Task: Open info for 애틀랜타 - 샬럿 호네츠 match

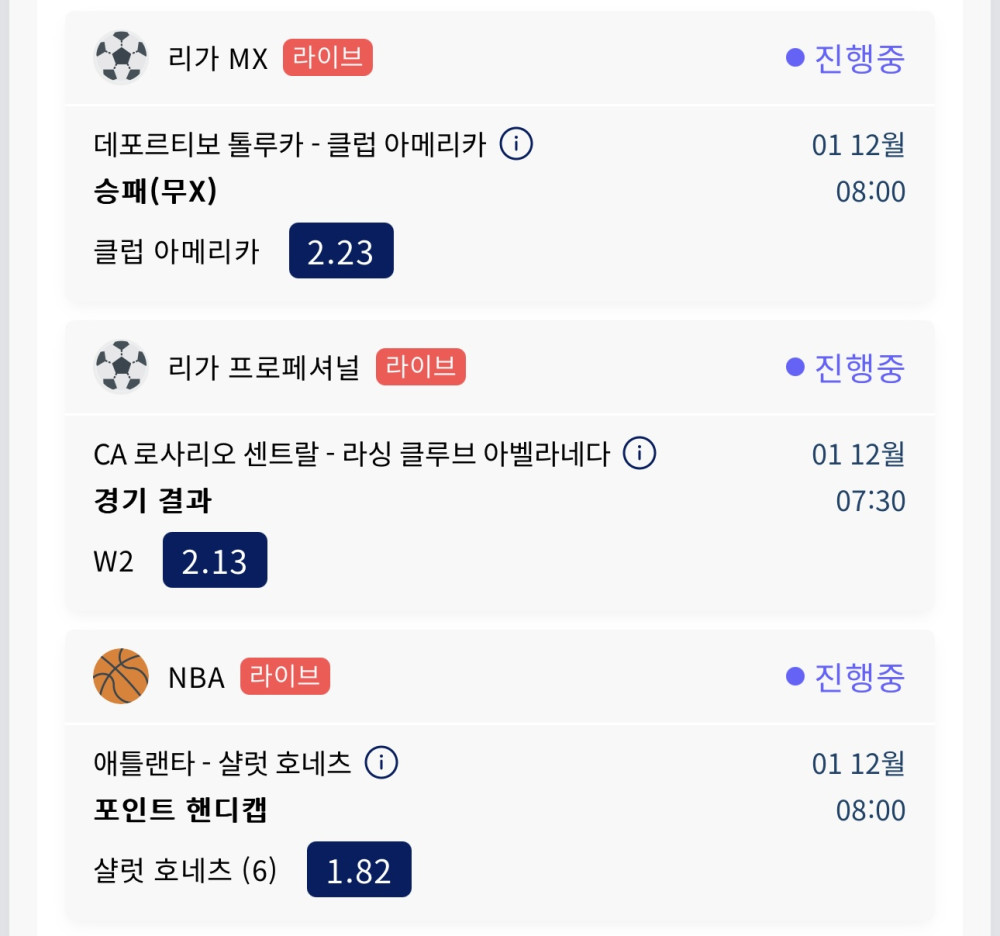Action: click(x=381, y=764)
